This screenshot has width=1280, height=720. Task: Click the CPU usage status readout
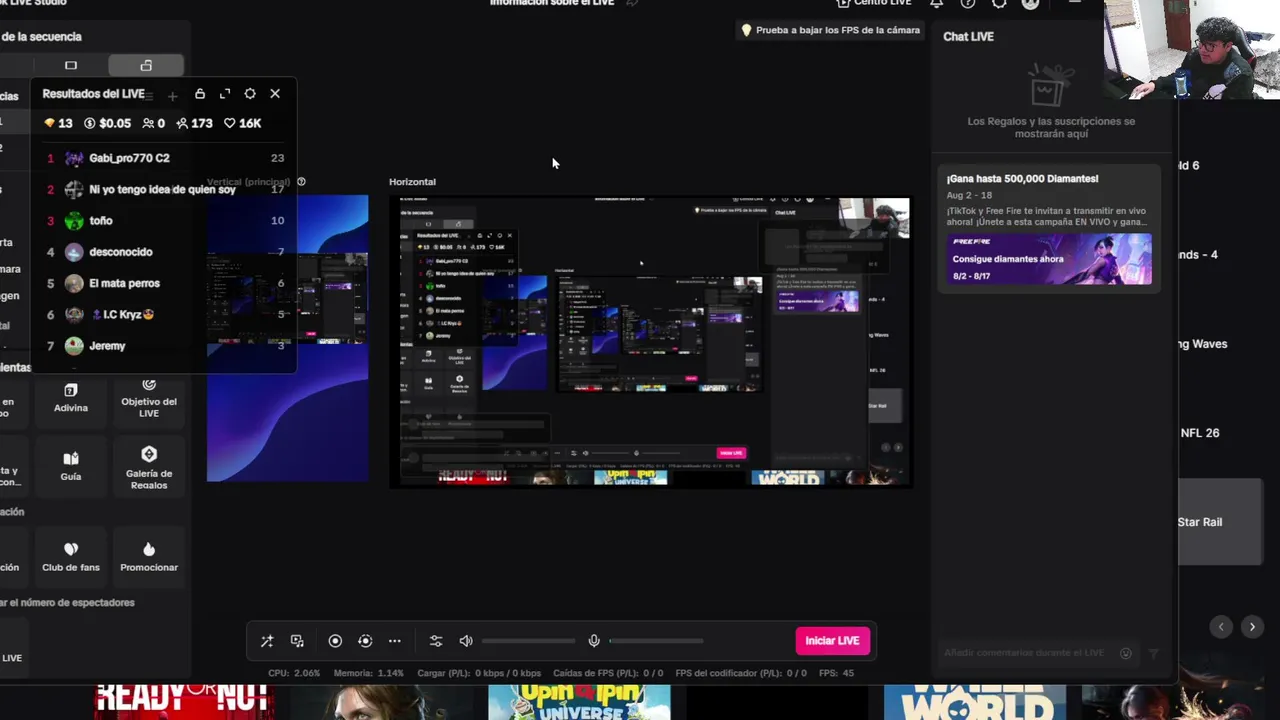(x=294, y=673)
